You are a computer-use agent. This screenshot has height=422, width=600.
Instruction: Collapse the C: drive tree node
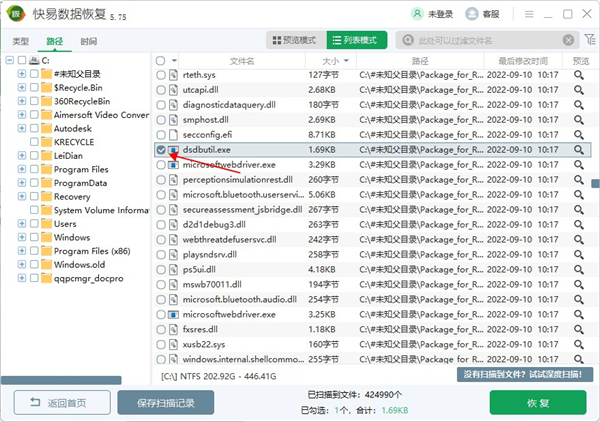[10, 60]
